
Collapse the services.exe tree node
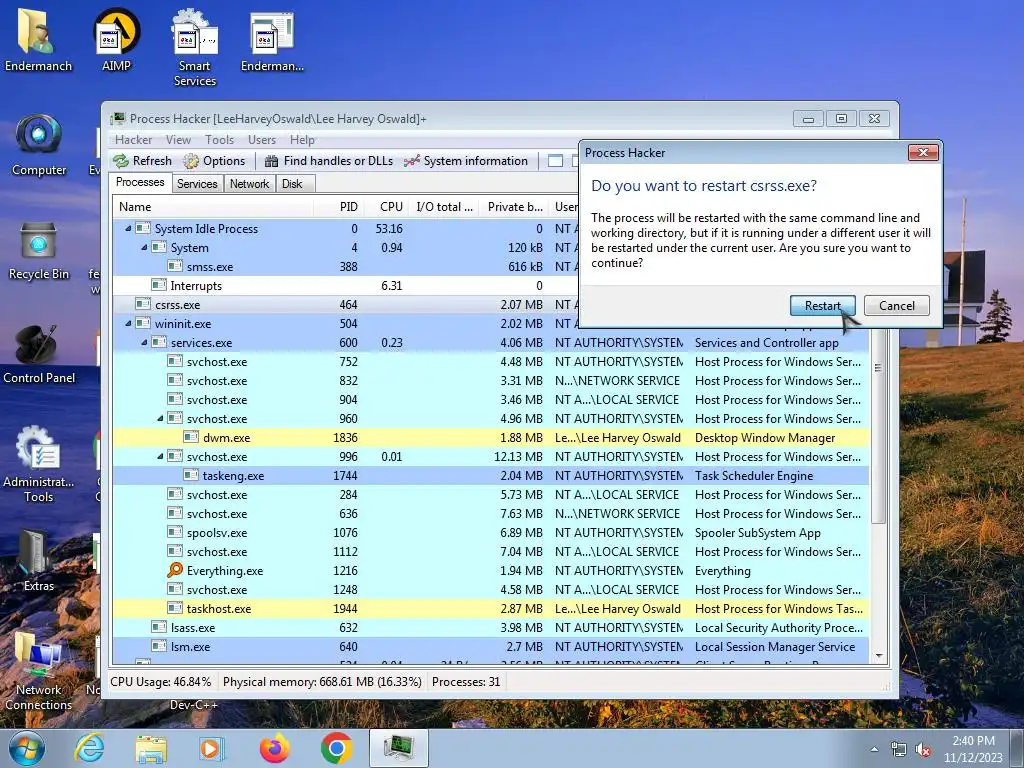pyautogui.click(x=144, y=342)
